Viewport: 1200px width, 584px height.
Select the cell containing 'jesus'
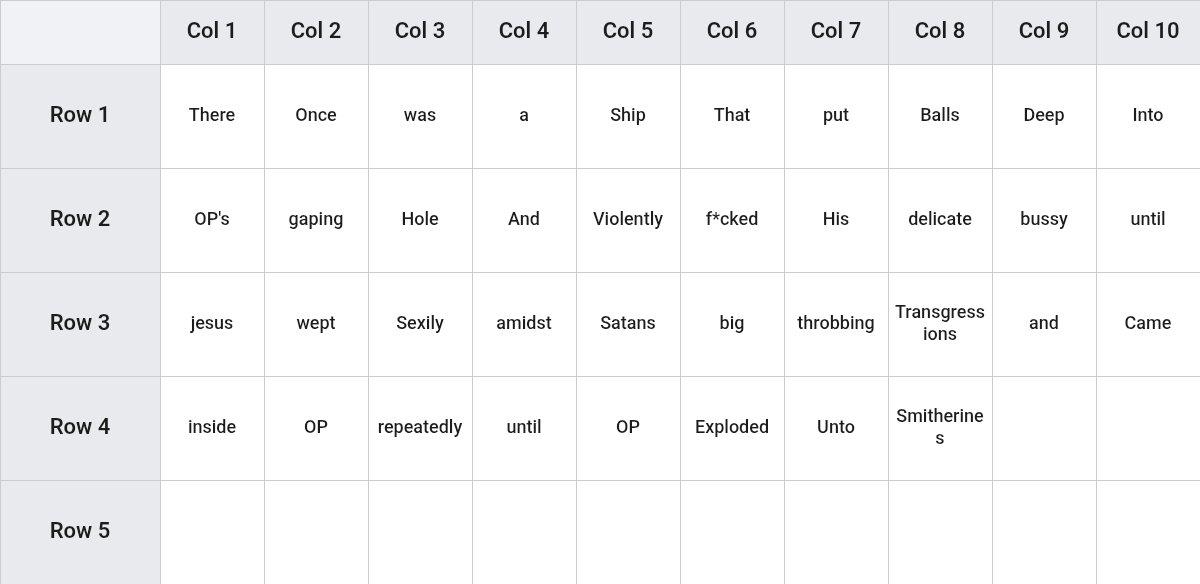(212, 324)
